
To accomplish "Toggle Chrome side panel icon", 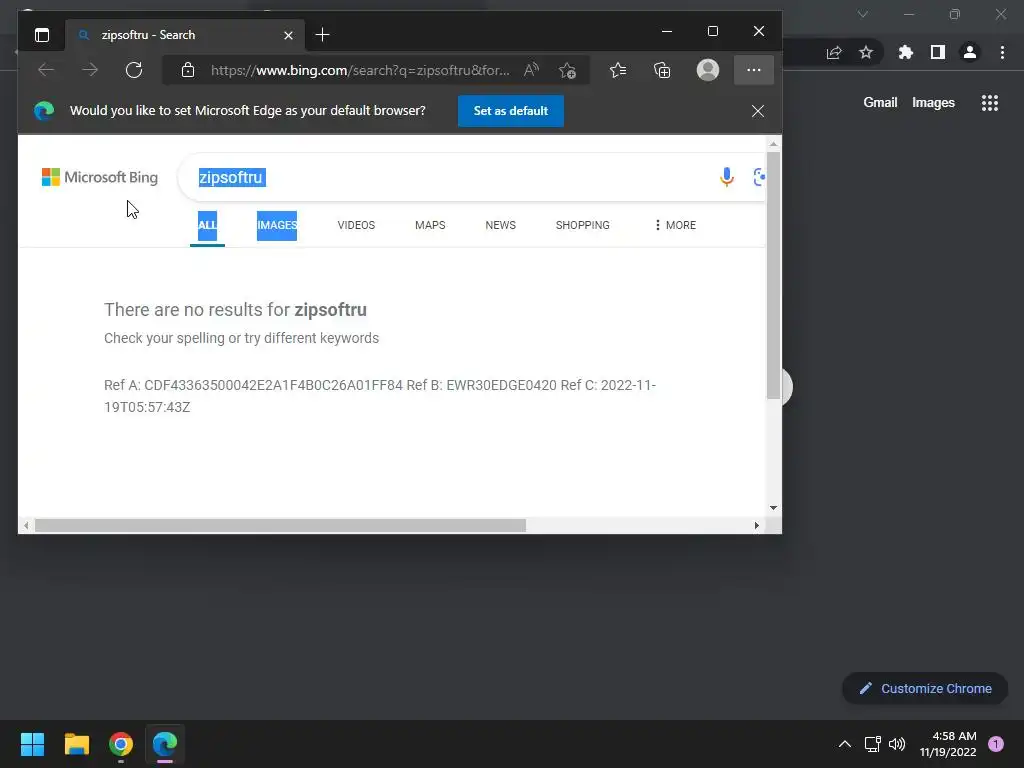I will click(938, 53).
